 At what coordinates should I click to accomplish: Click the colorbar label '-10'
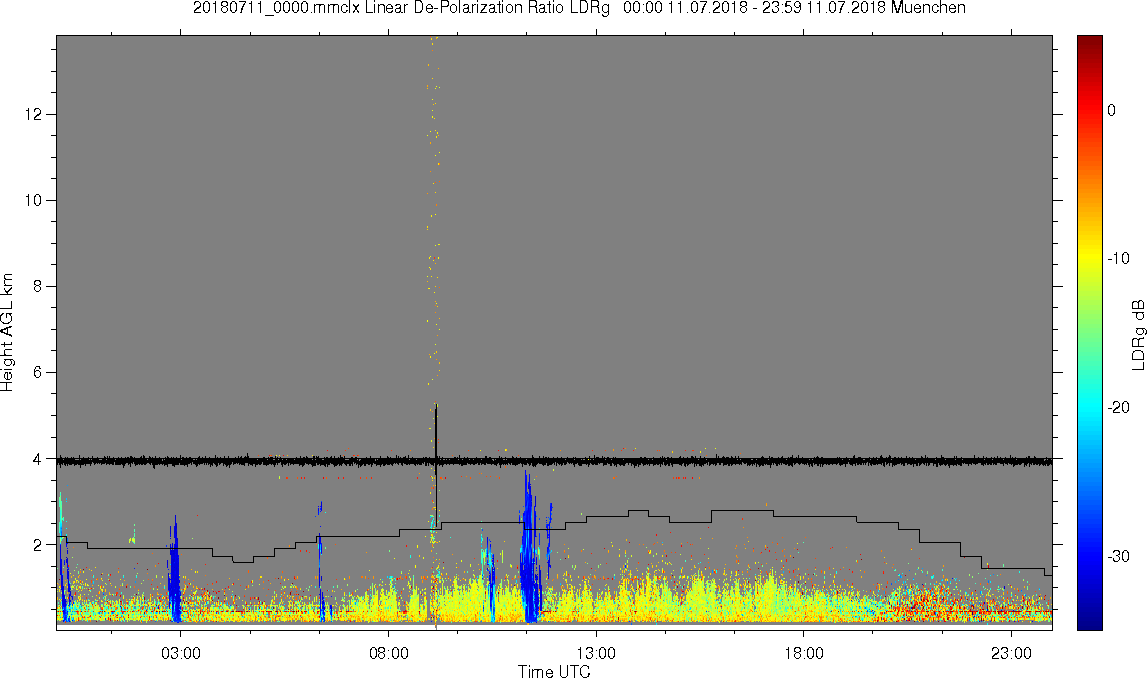pyautogui.click(x=1118, y=258)
